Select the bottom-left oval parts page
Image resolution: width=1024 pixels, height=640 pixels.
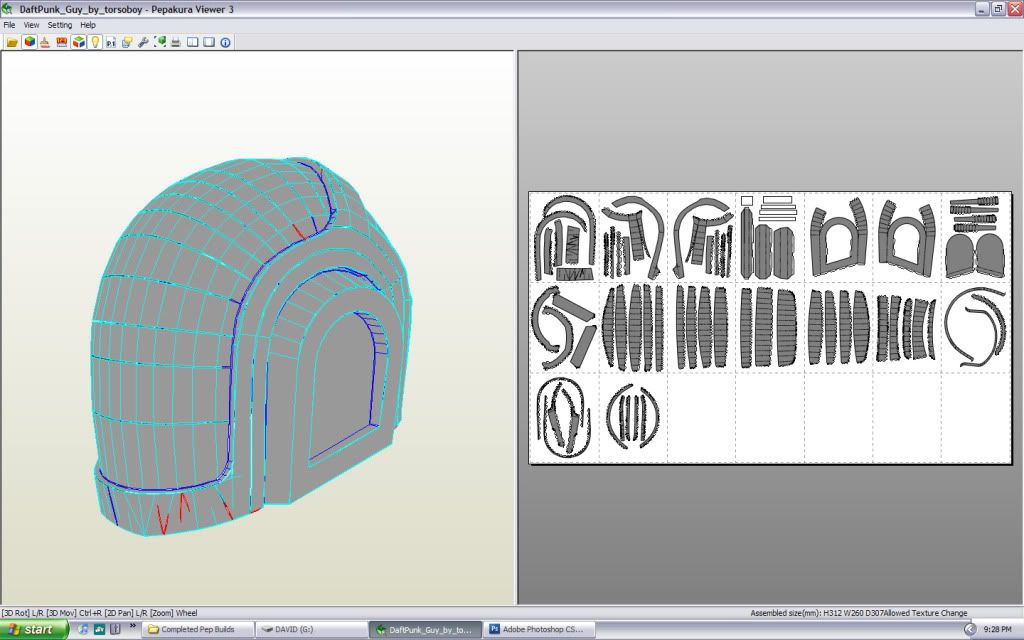565,418
